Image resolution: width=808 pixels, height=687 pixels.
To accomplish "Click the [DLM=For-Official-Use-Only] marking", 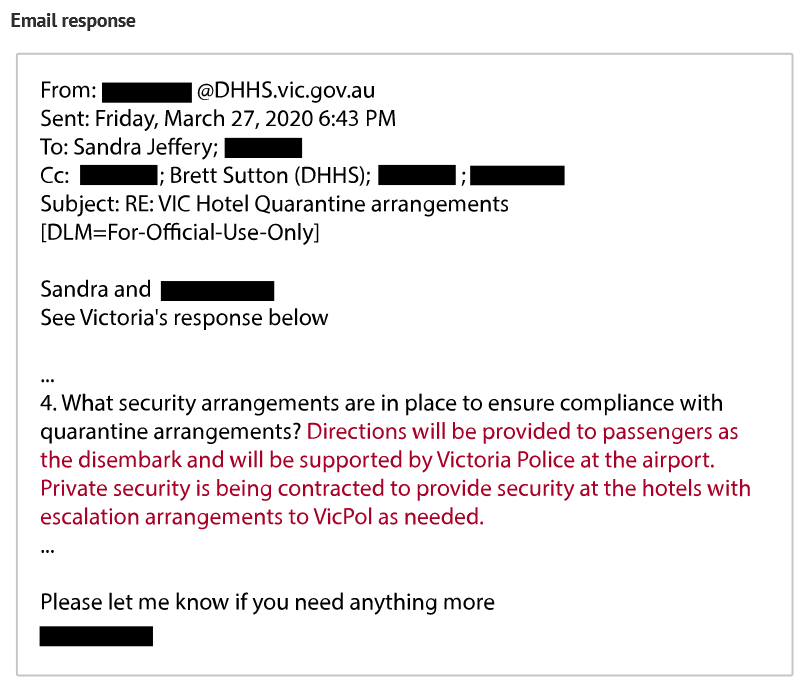I will [x=180, y=233].
